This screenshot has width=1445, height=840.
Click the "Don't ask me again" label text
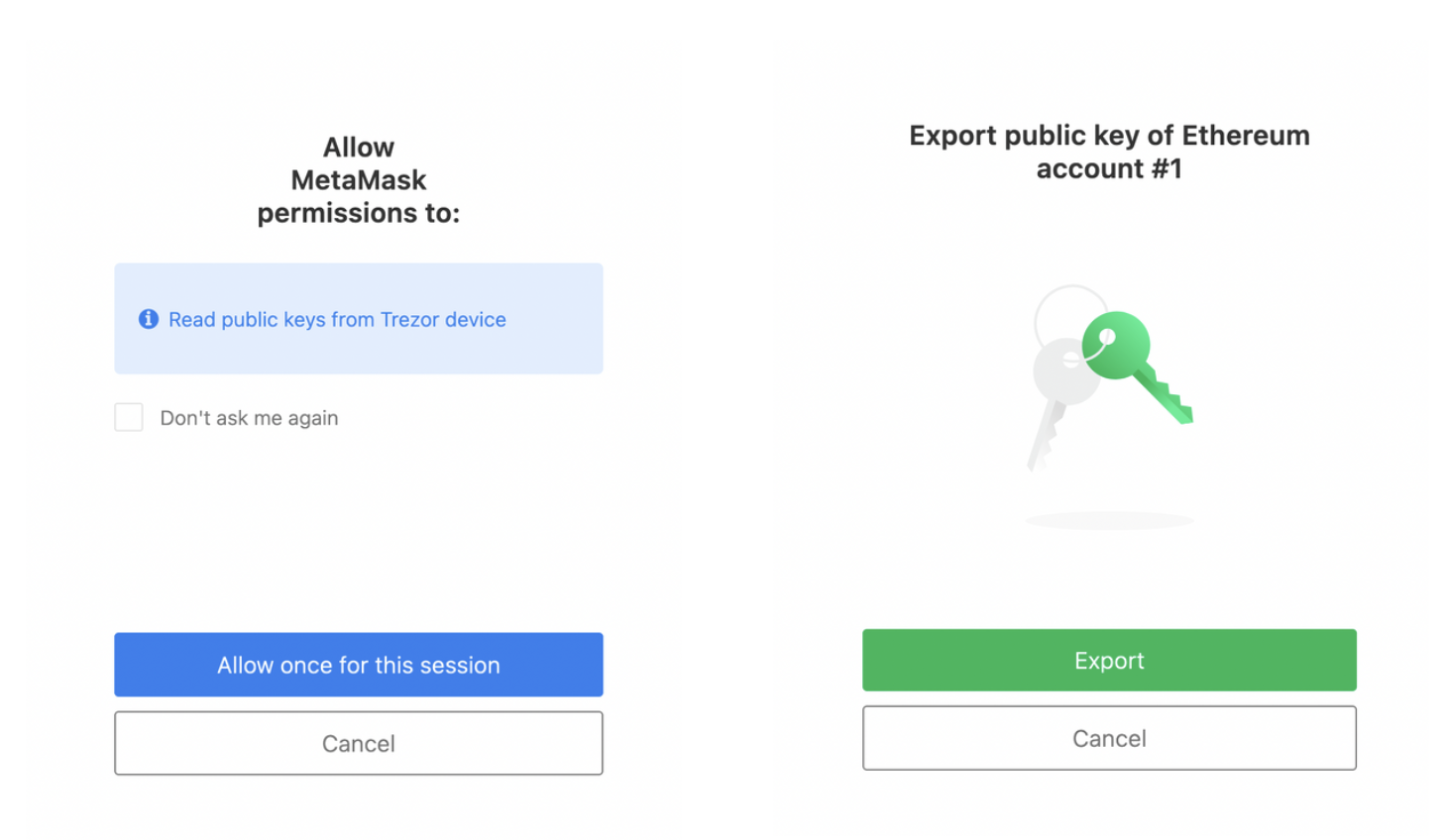(249, 418)
